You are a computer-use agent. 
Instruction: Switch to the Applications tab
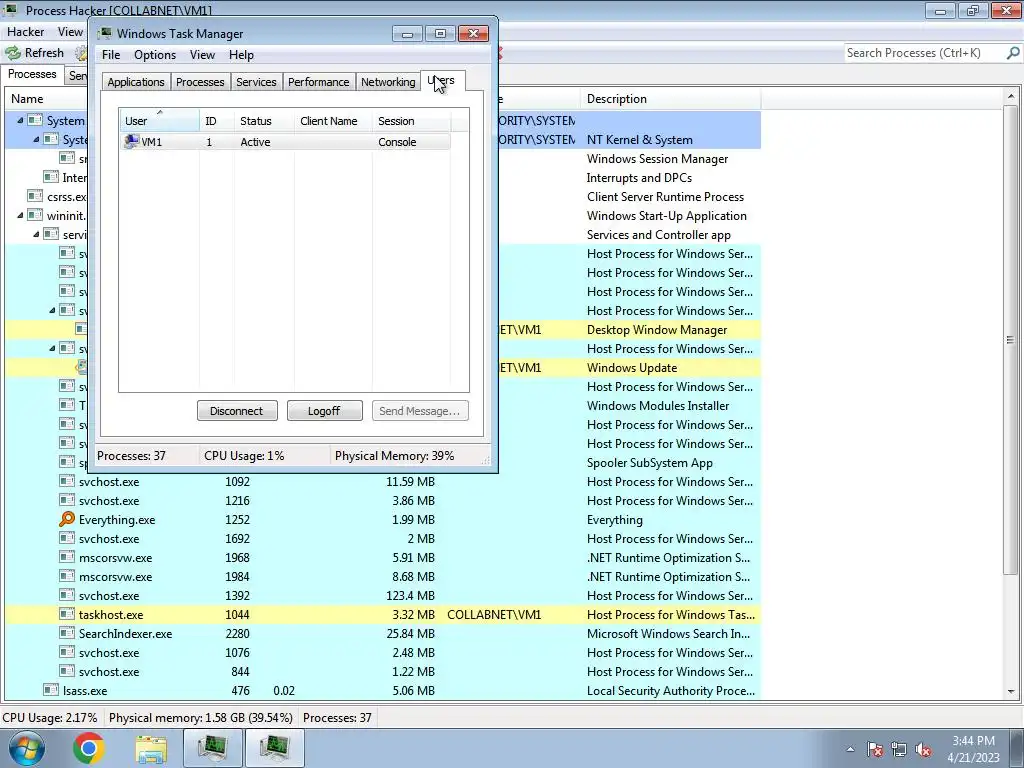click(136, 82)
